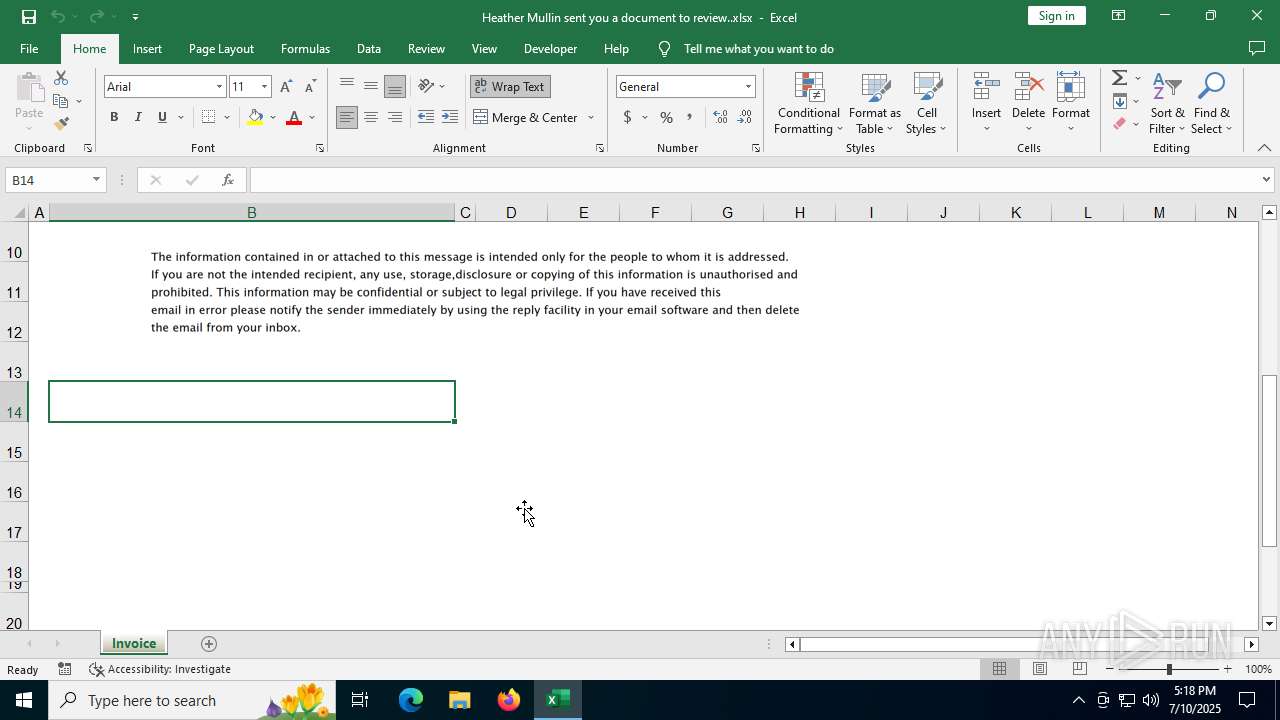Click the AutoSum sigma icon
The width and height of the screenshot is (1280, 720).
(x=1120, y=78)
